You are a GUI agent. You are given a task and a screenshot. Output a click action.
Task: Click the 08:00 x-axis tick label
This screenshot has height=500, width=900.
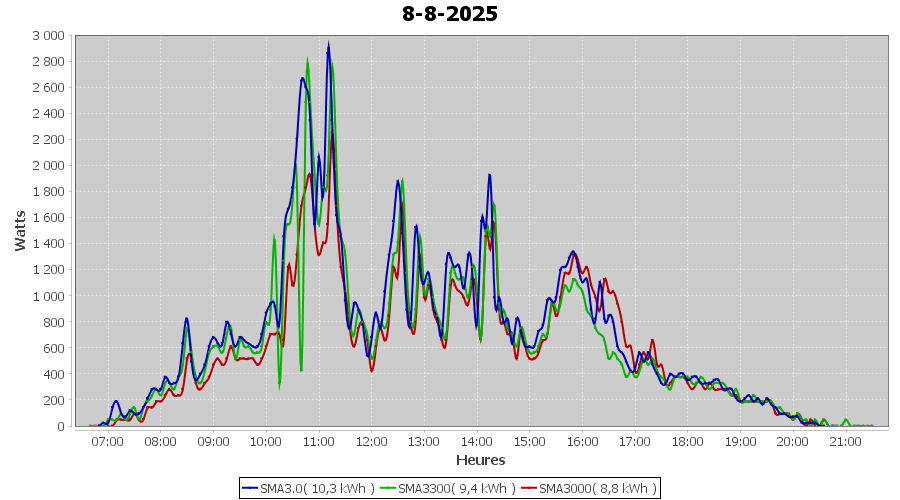click(x=160, y=442)
